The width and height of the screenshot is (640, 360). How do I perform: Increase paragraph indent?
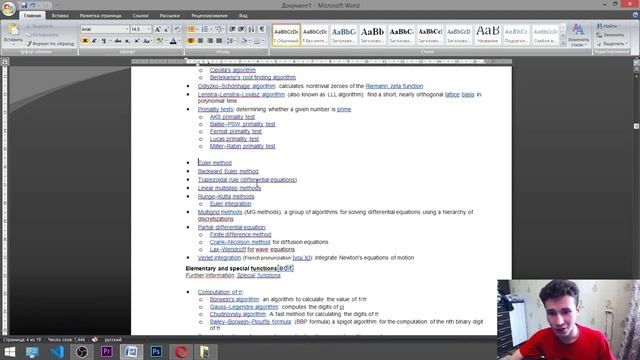point(242,29)
